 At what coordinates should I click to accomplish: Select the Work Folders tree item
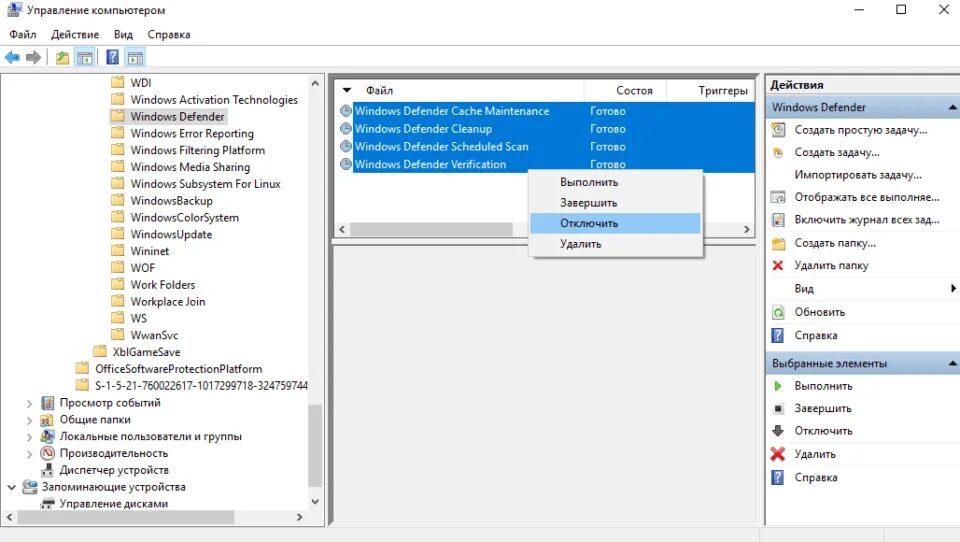(x=162, y=285)
